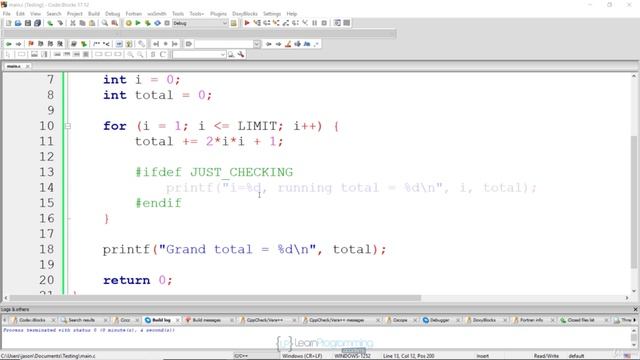Viewport: 640px width, 360px height.
Task: Open the Project menu
Action: click(75, 14)
